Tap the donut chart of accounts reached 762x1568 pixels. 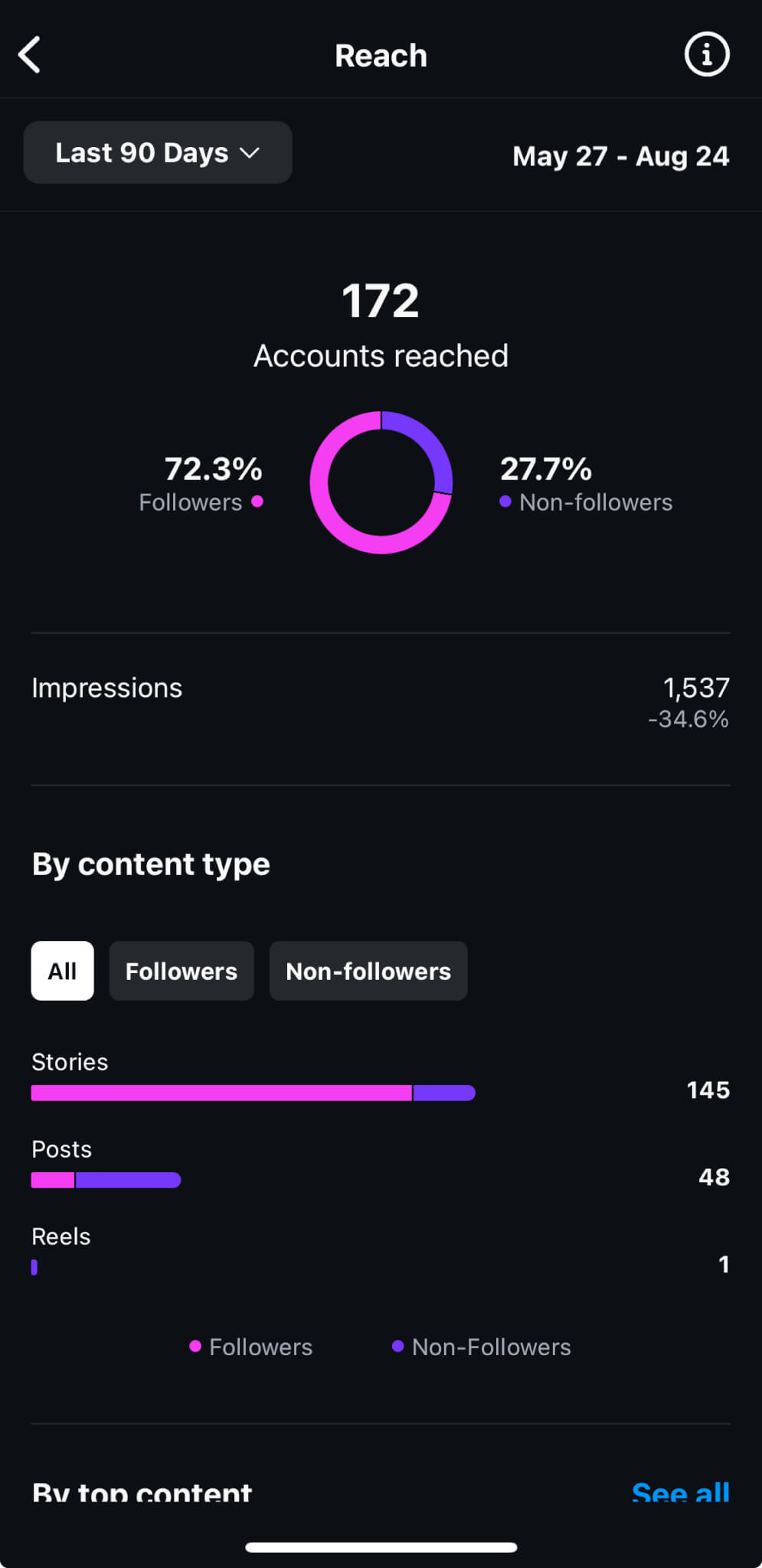coord(381,483)
